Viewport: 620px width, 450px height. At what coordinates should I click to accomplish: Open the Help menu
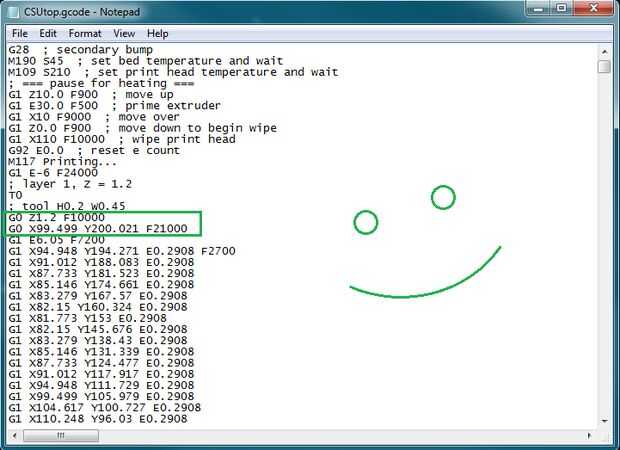tap(158, 34)
